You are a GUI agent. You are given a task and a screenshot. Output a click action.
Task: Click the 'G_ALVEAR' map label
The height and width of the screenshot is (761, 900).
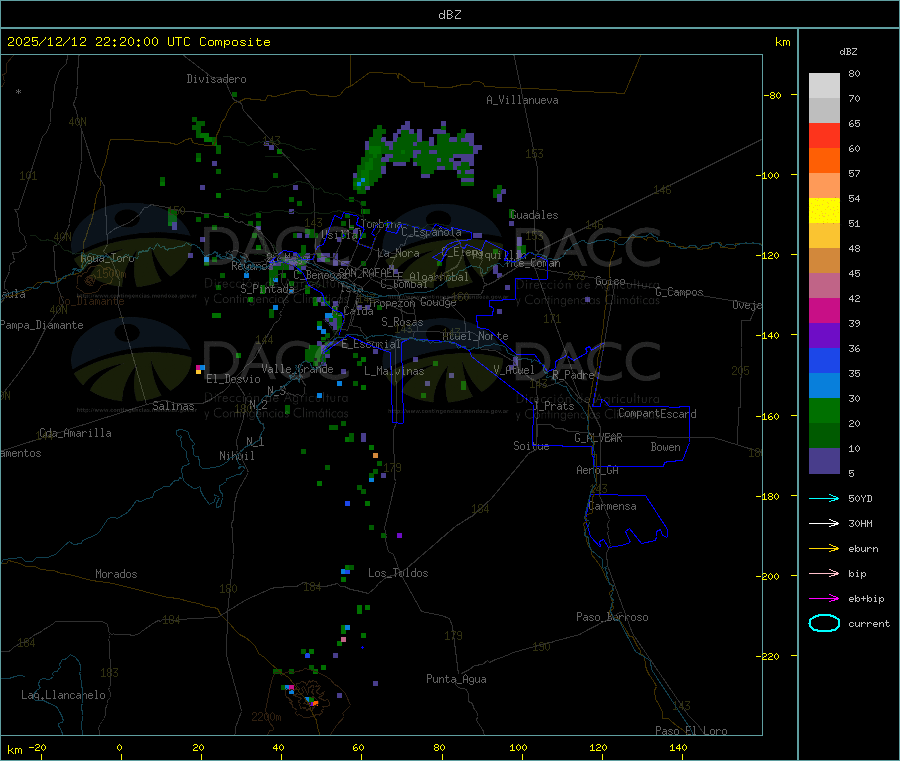[x=598, y=438]
